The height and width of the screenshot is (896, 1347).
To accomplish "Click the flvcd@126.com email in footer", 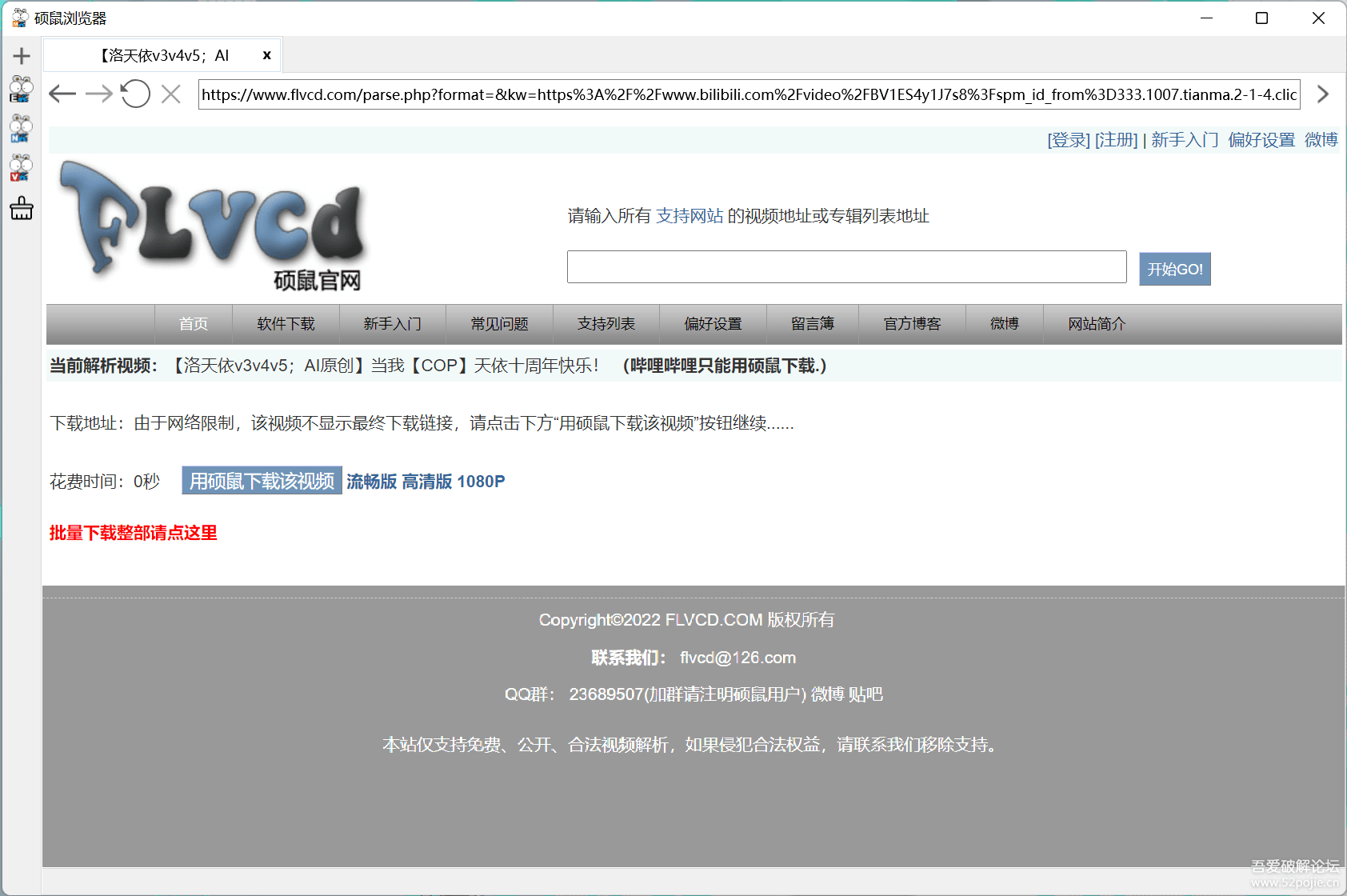I will [737, 658].
